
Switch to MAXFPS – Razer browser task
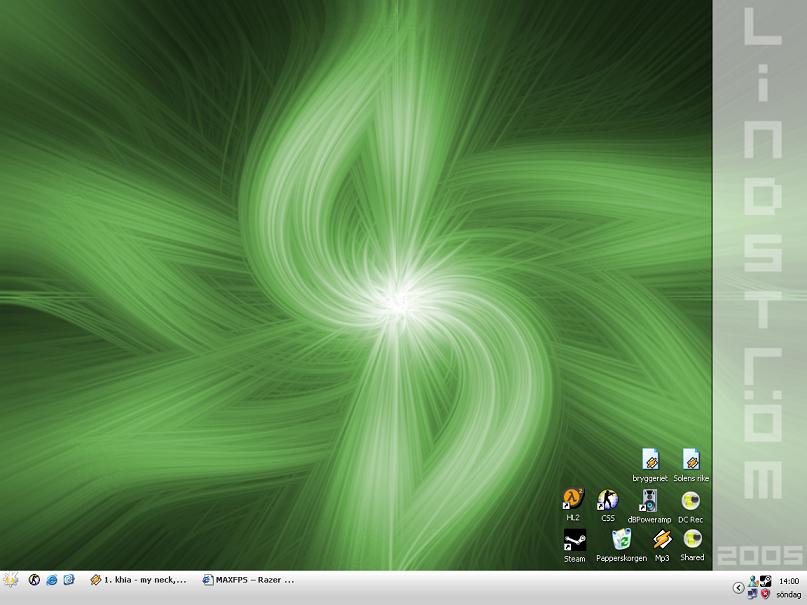point(249,580)
